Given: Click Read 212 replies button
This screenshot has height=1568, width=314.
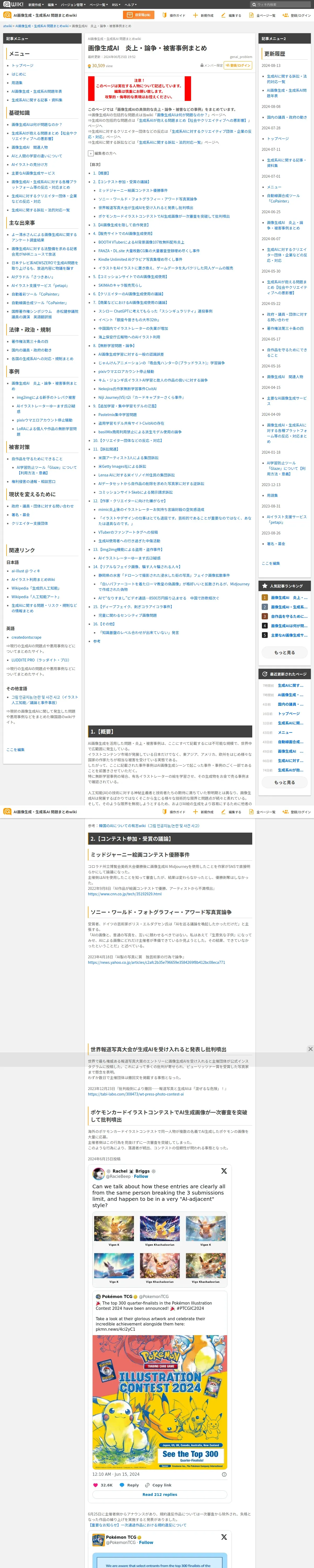Looking at the screenshot, I should click(x=160, y=1494).
